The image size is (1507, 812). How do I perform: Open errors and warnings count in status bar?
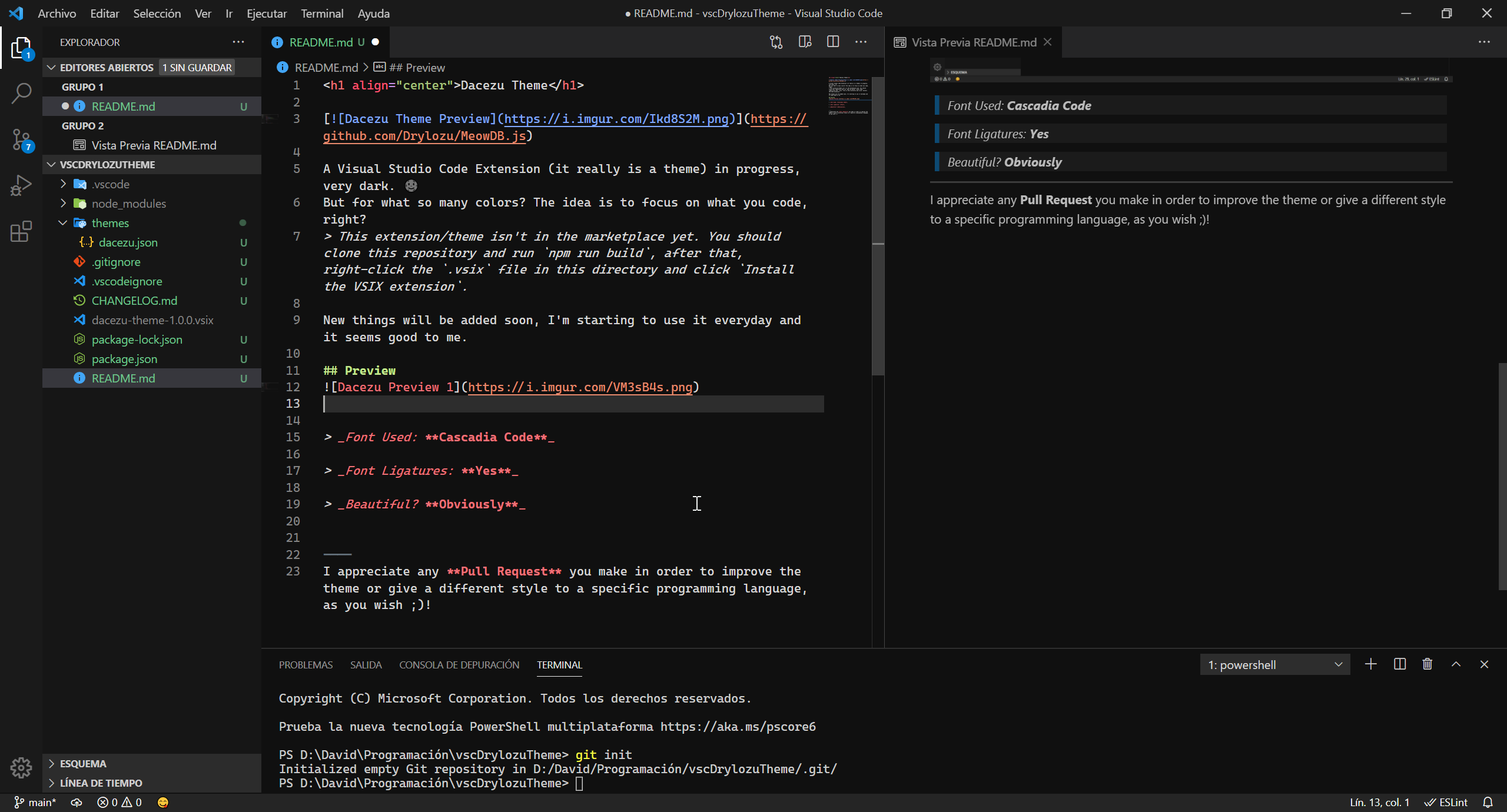pos(120,803)
